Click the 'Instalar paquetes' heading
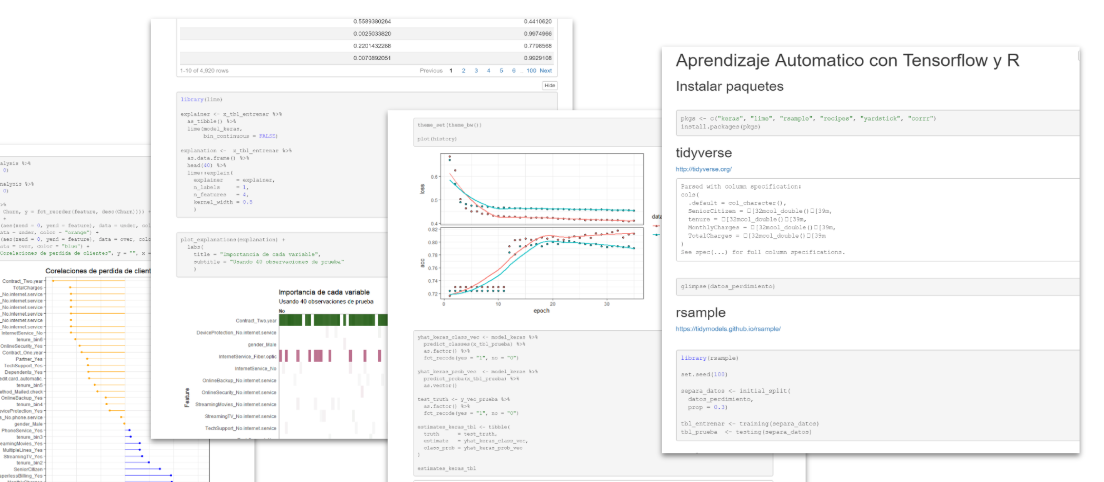The image size is (1104, 482). (729, 87)
